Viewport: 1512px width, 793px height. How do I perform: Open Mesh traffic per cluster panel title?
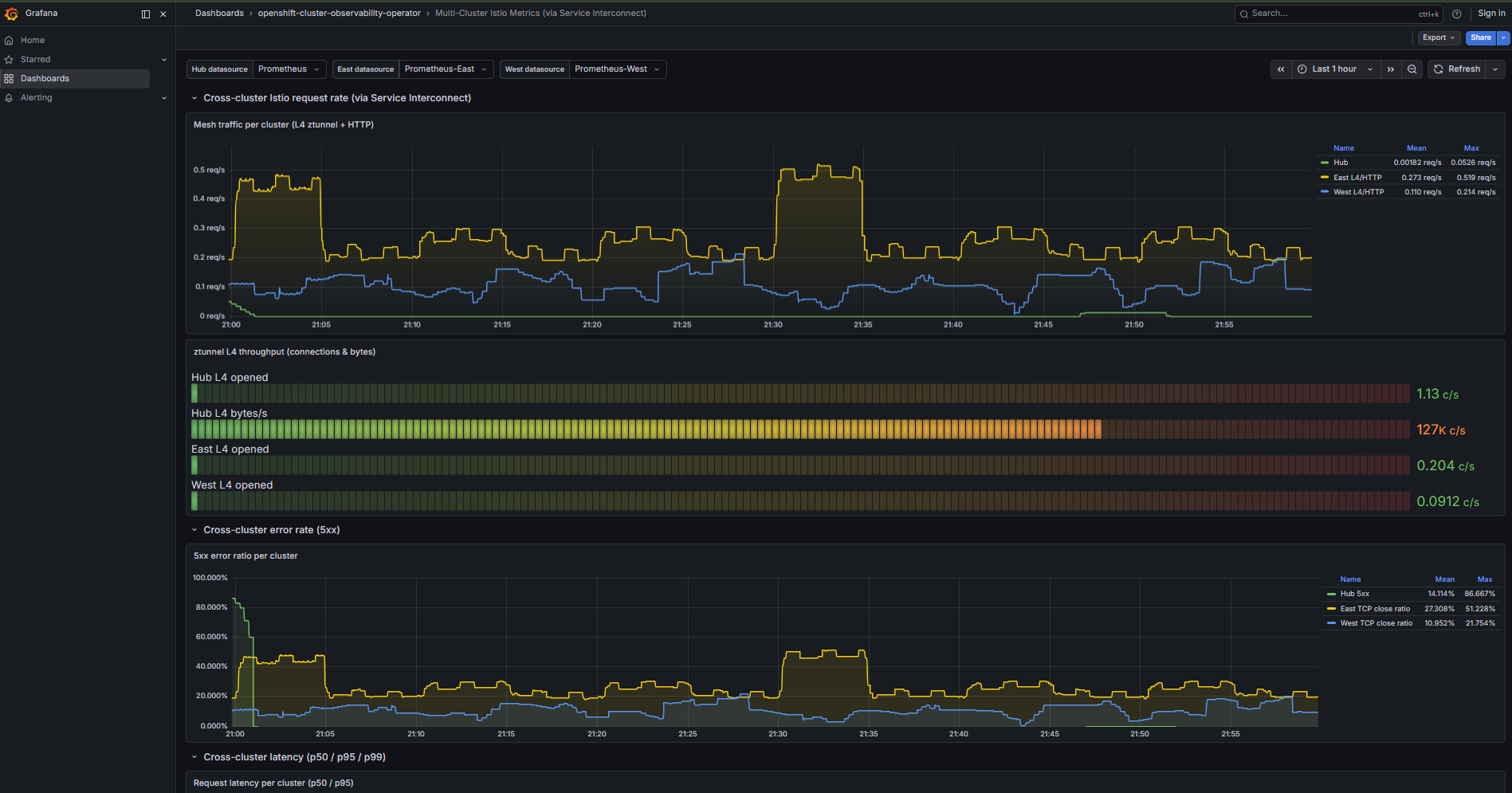point(284,124)
